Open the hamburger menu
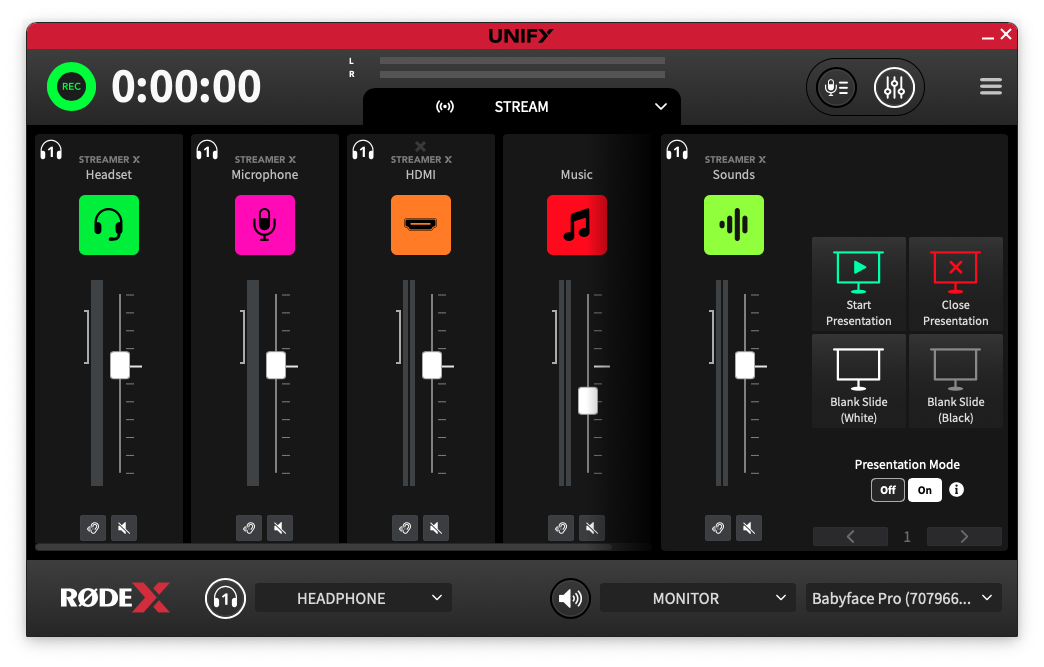The image size is (1044, 667). 991,87
